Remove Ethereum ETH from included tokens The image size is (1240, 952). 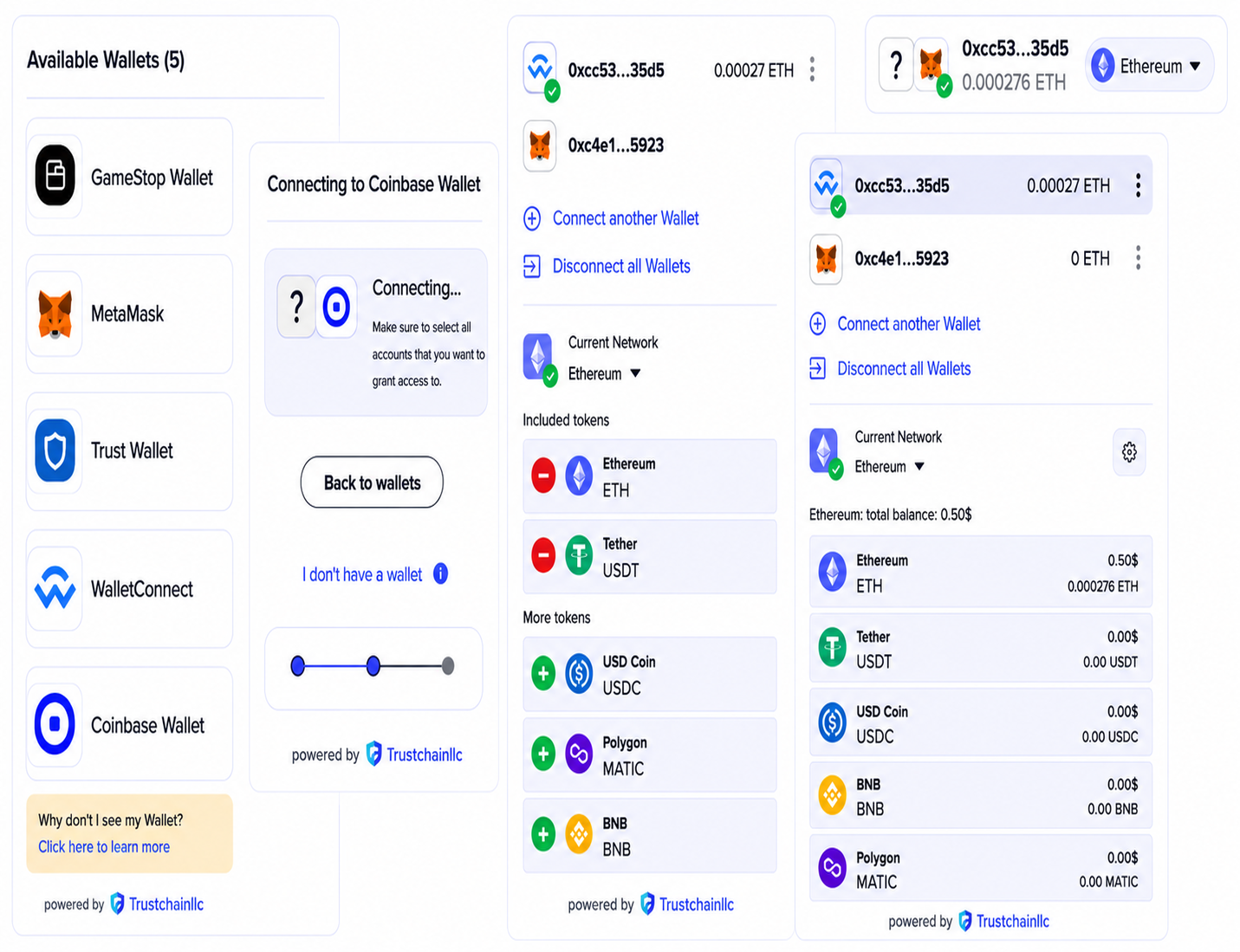coord(543,476)
